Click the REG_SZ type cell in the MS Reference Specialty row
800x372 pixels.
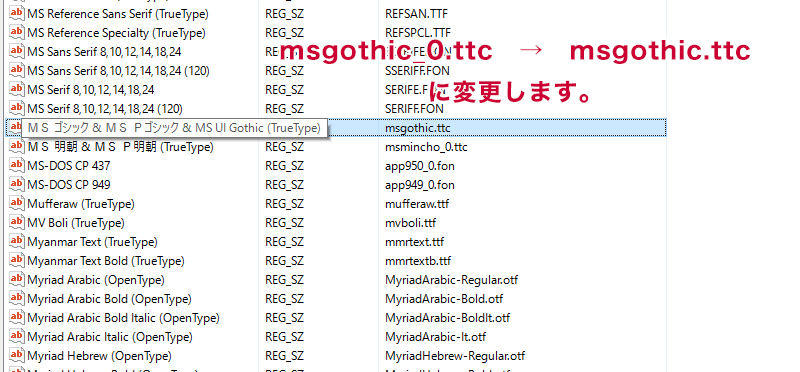coord(284,33)
